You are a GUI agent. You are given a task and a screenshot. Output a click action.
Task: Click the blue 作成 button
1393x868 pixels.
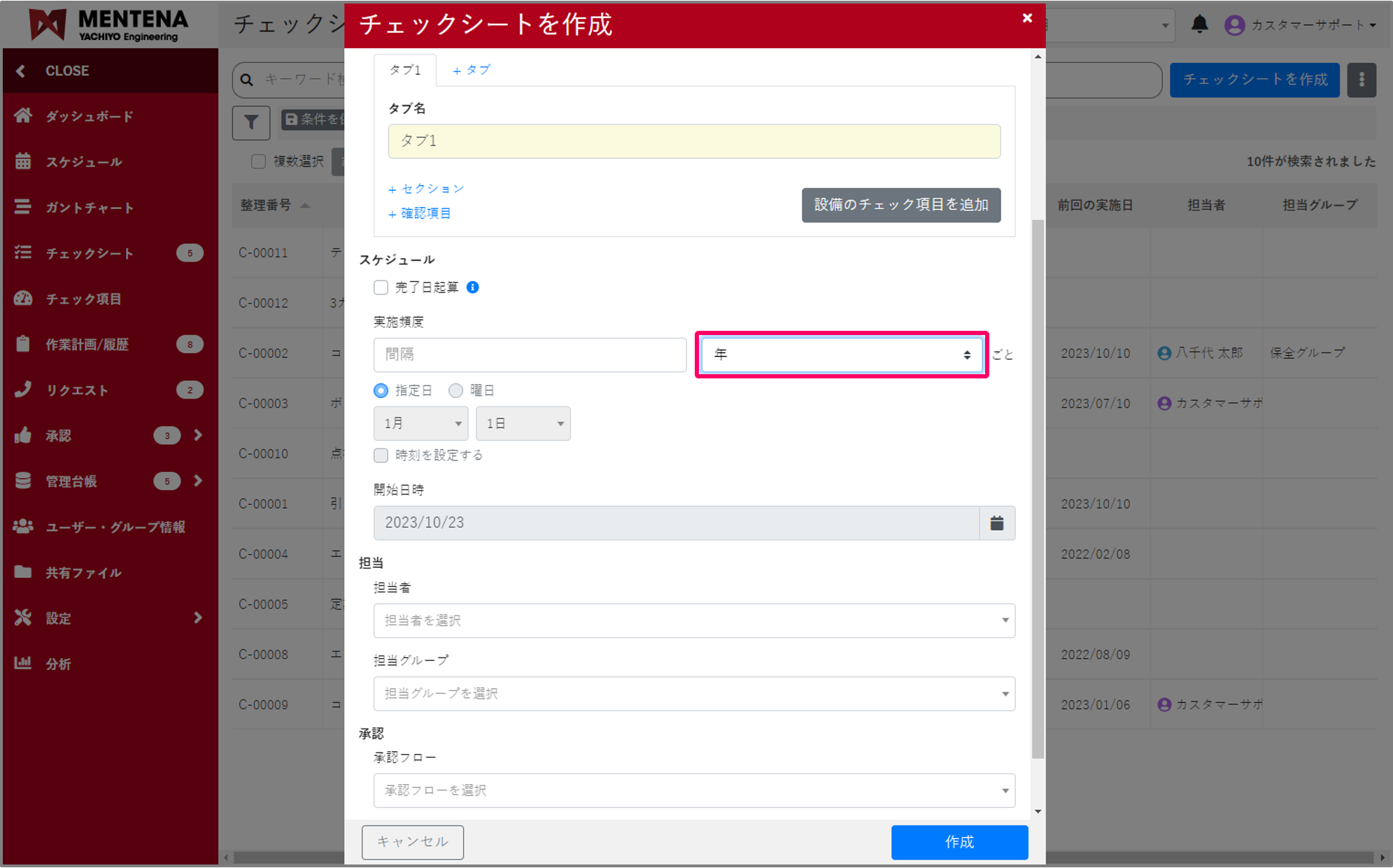tap(959, 842)
